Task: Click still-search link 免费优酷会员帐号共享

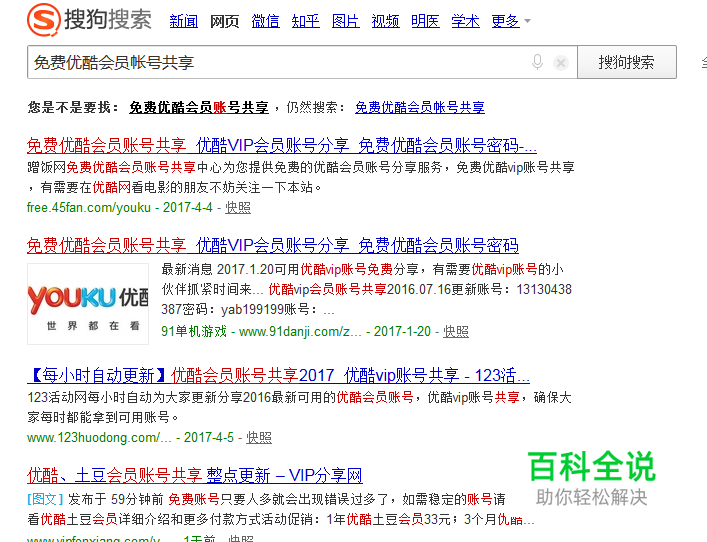Action: [420, 107]
